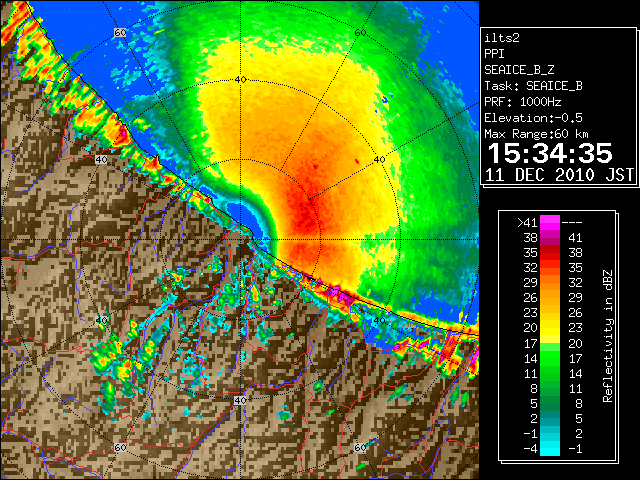Select the 'Task: SEAICE_B' line
640x480 pixels.
(533, 86)
